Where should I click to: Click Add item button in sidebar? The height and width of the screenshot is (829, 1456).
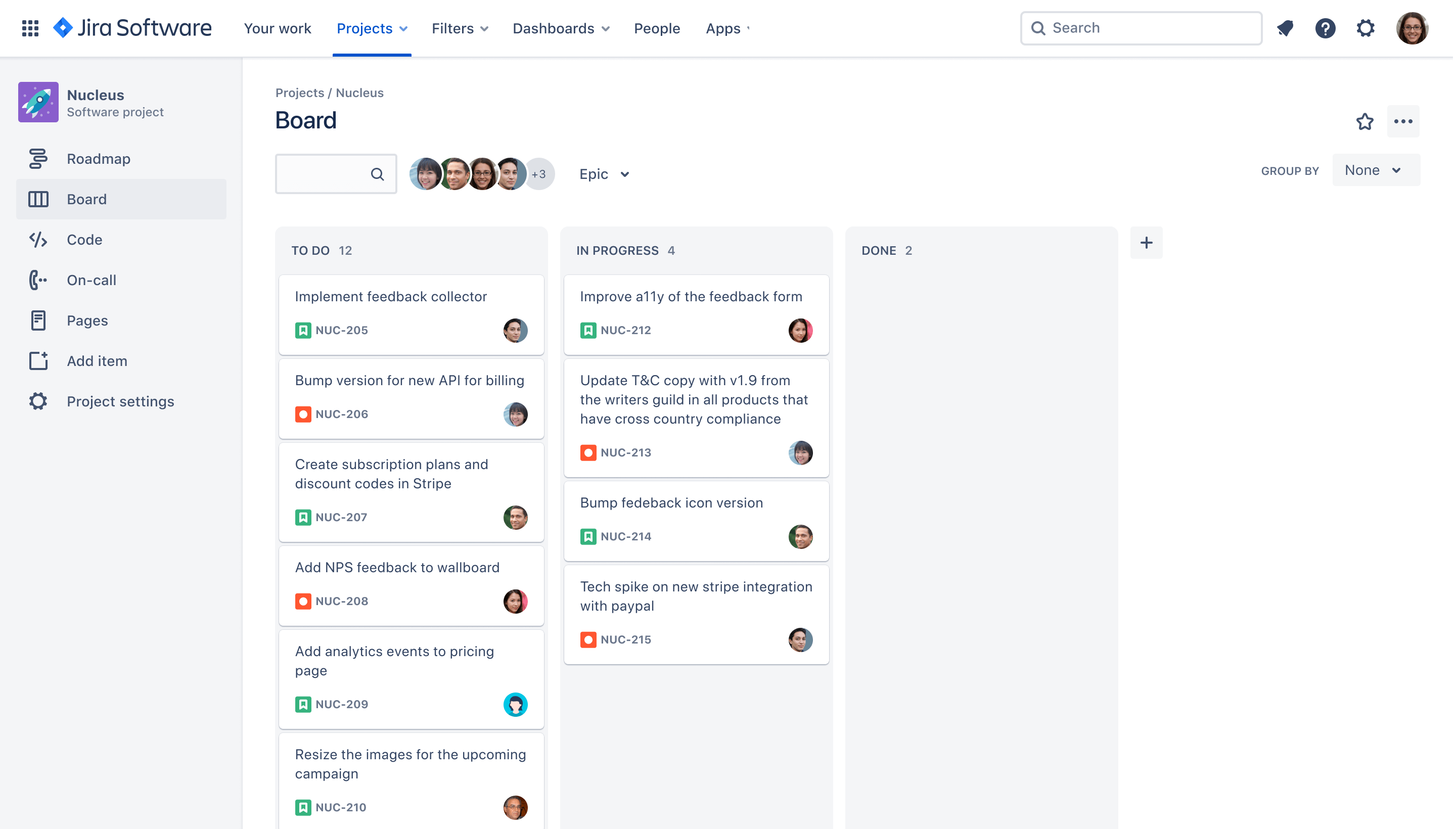click(97, 361)
